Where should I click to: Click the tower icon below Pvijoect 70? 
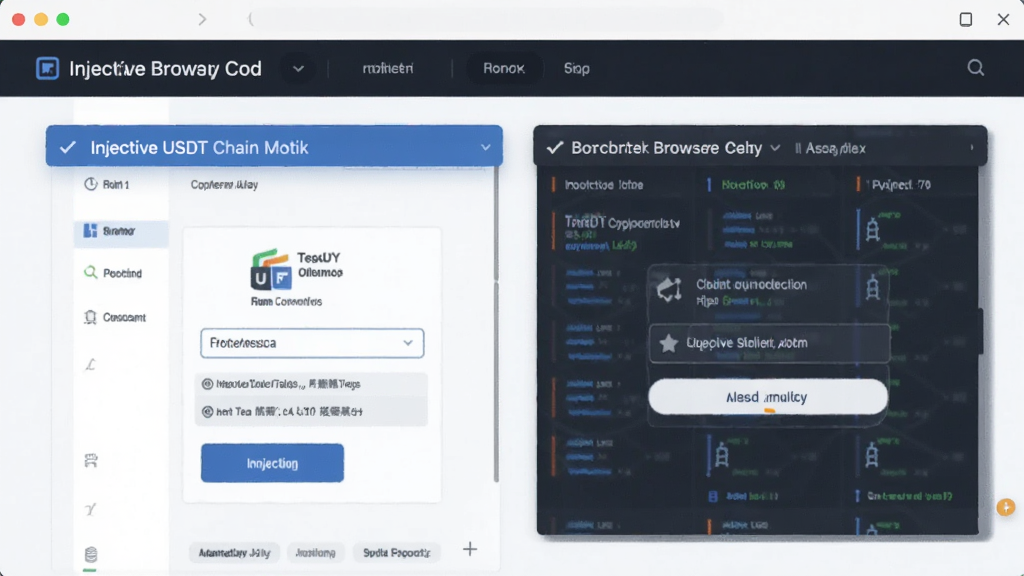[872, 230]
